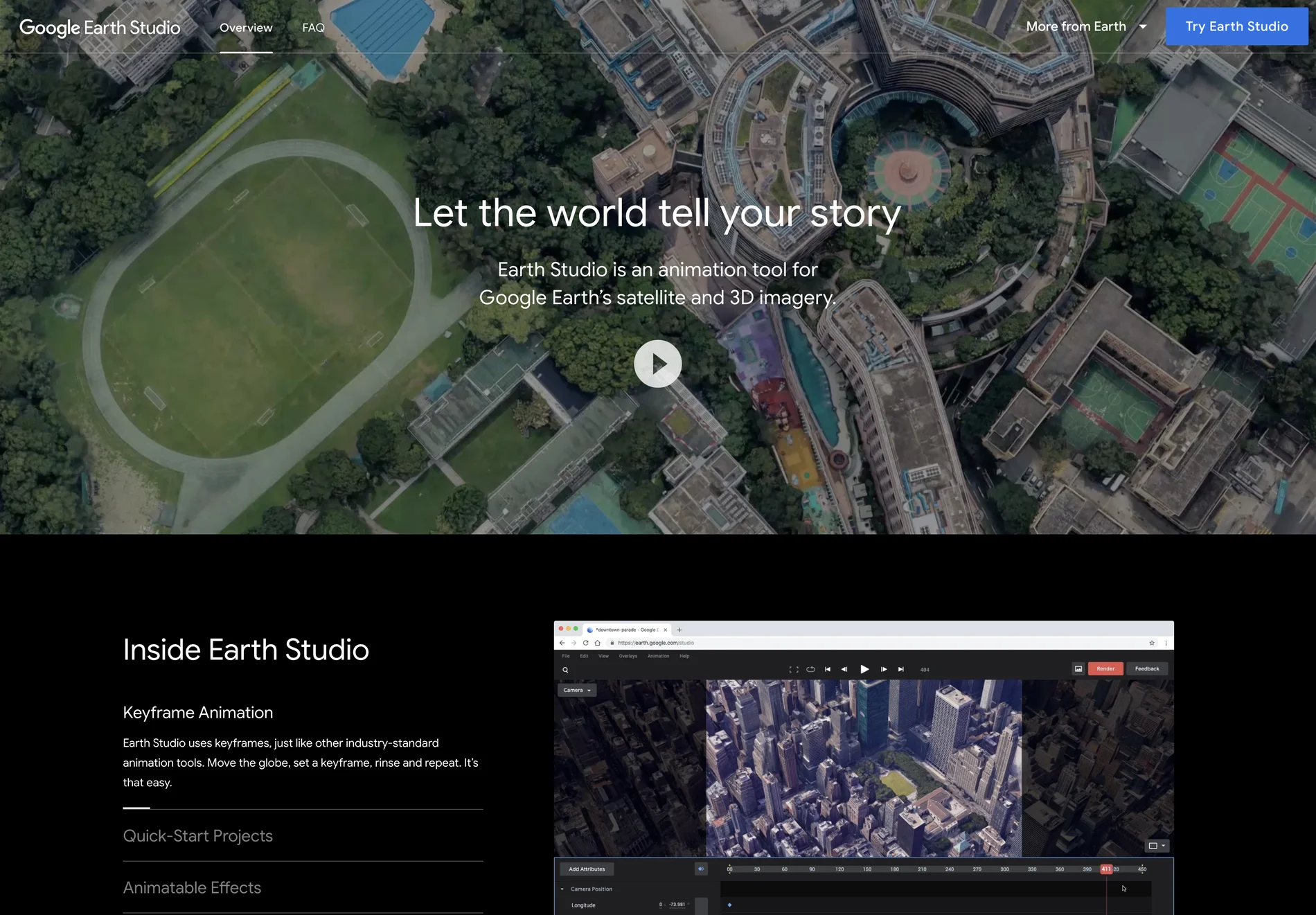1316x915 pixels.
Task: Open the Camera dropdown in the viewport
Action: click(x=577, y=690)
